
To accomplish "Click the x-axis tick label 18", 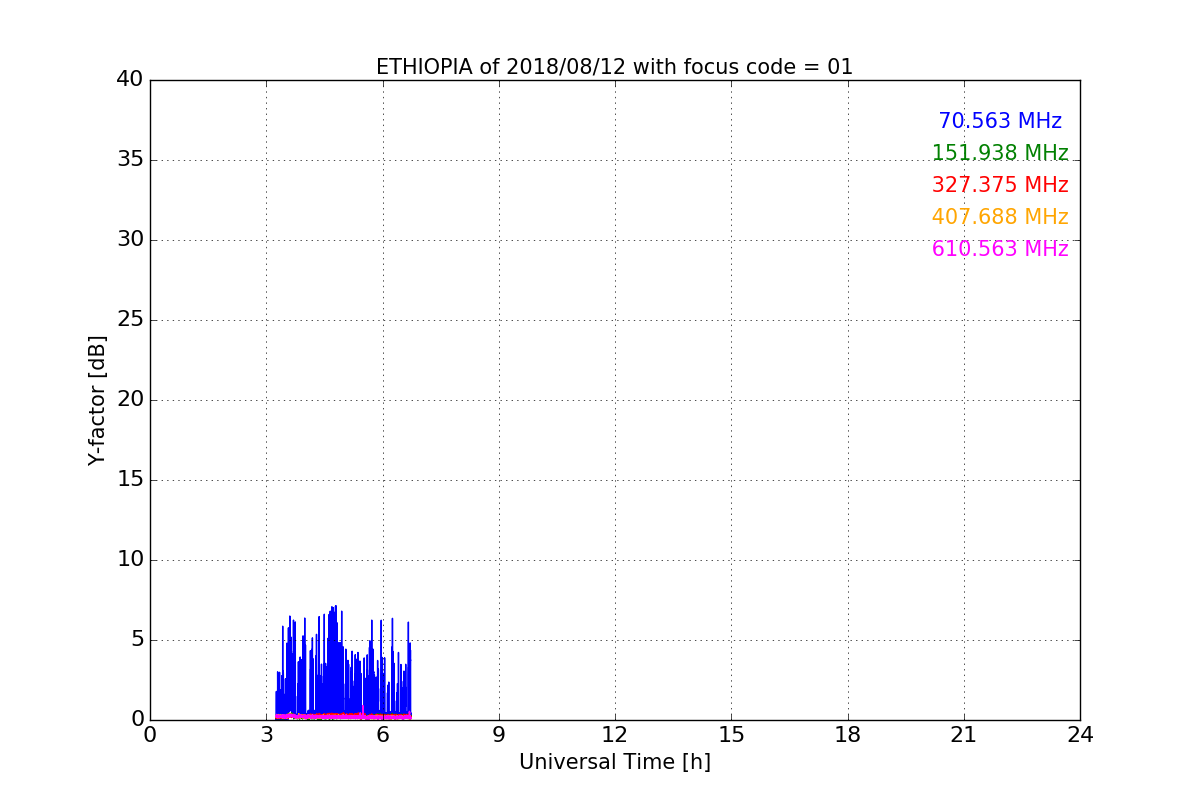I will click(848, 735).
